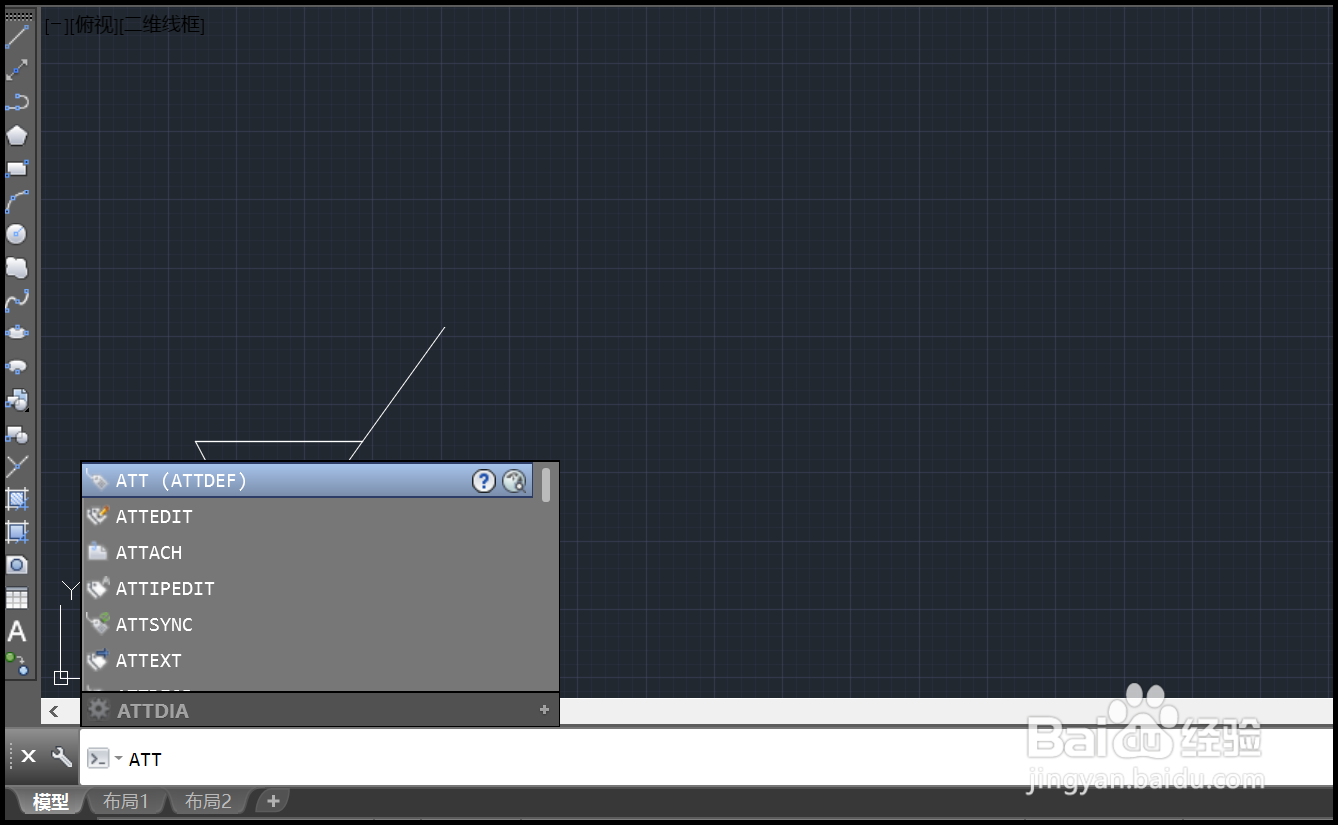
Task: Open the Insert Block tool
Action: point(17,400)
